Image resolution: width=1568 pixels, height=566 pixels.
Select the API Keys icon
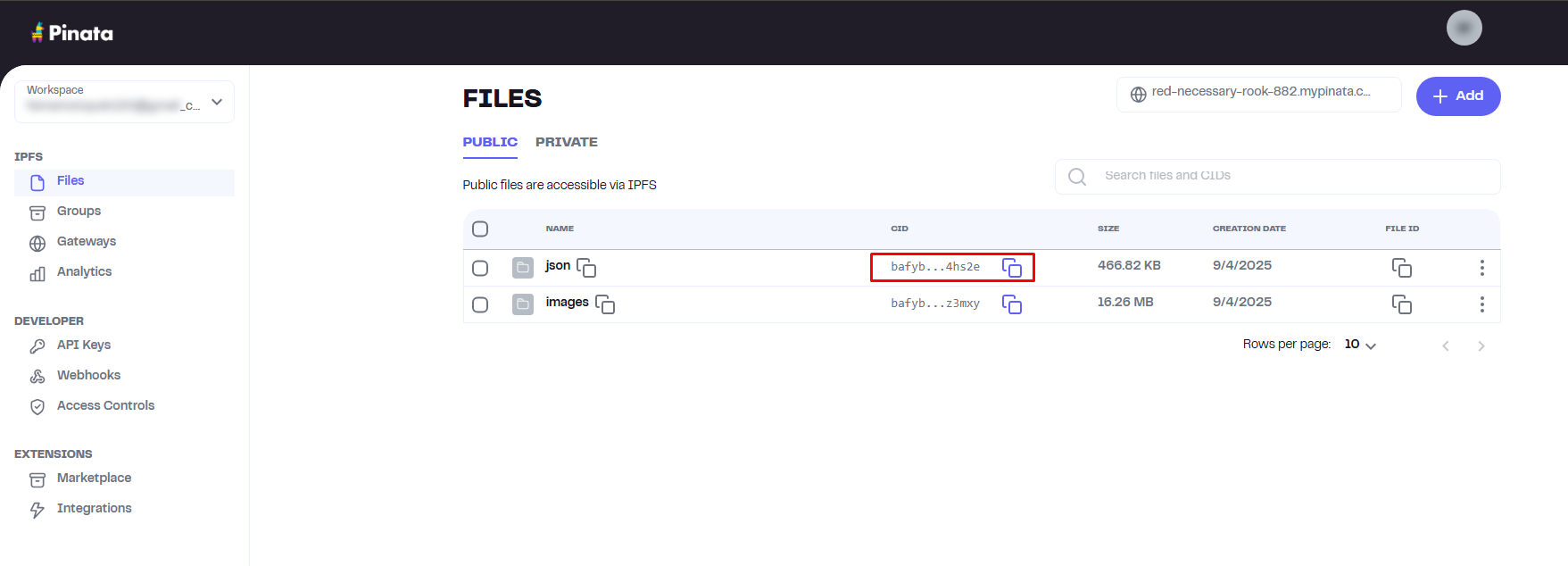(37, 346)
